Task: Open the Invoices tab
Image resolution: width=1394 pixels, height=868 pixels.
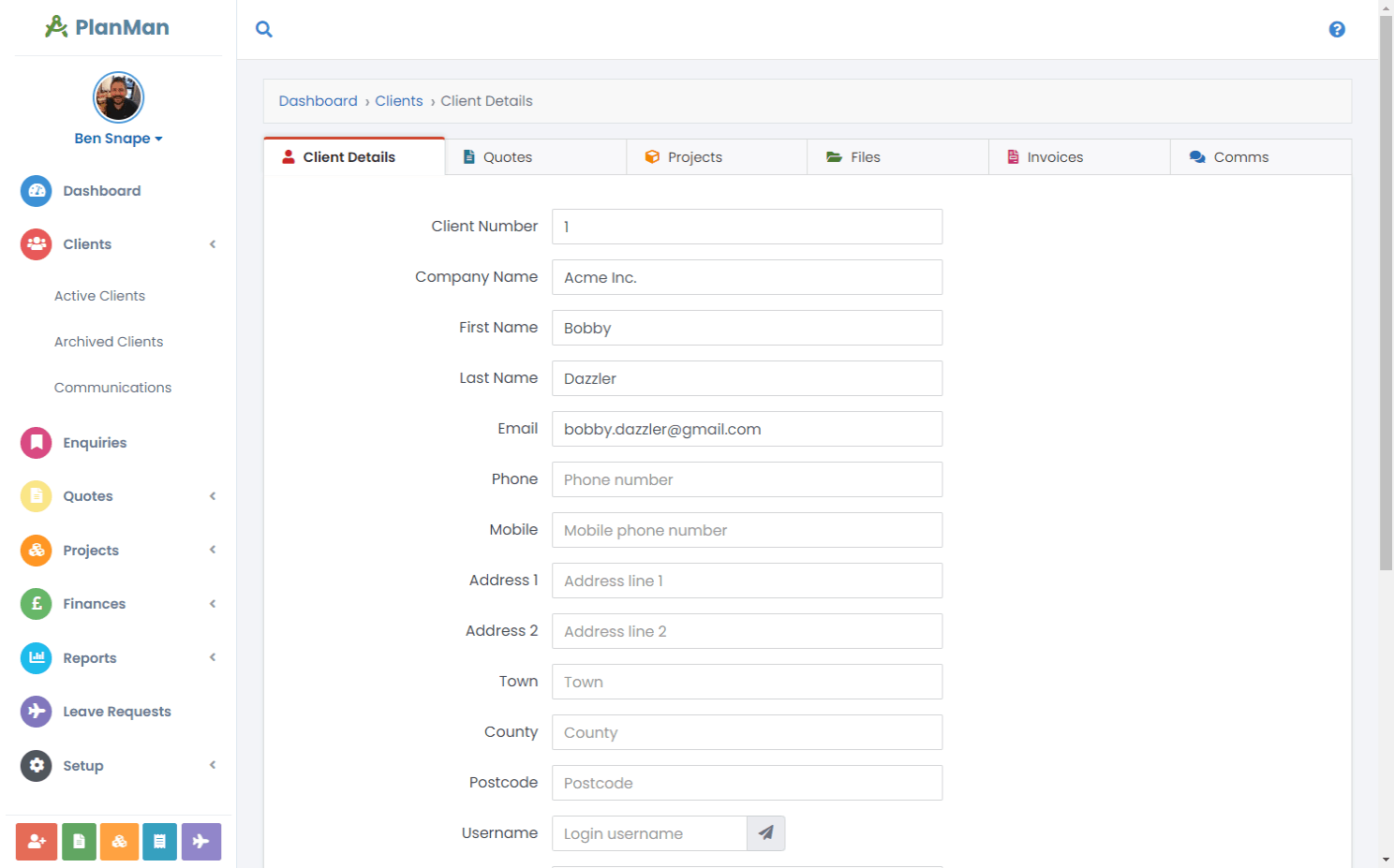Action: [1079, 157]
